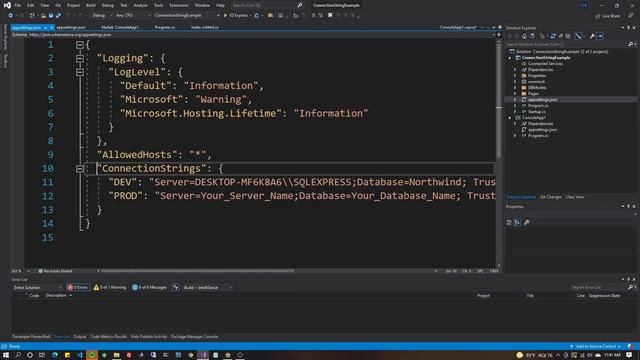Collapse the LogLevel block on line 3

pos(80,72)
